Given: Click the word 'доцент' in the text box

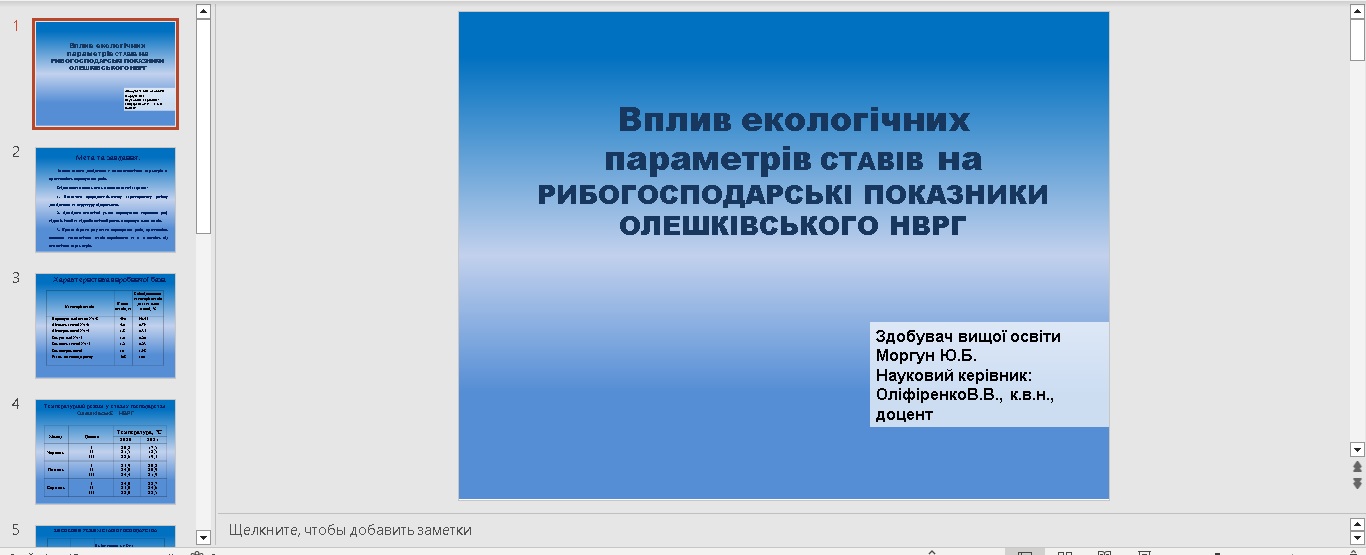Looking at the screenshot, I should [x=904, y=414].
